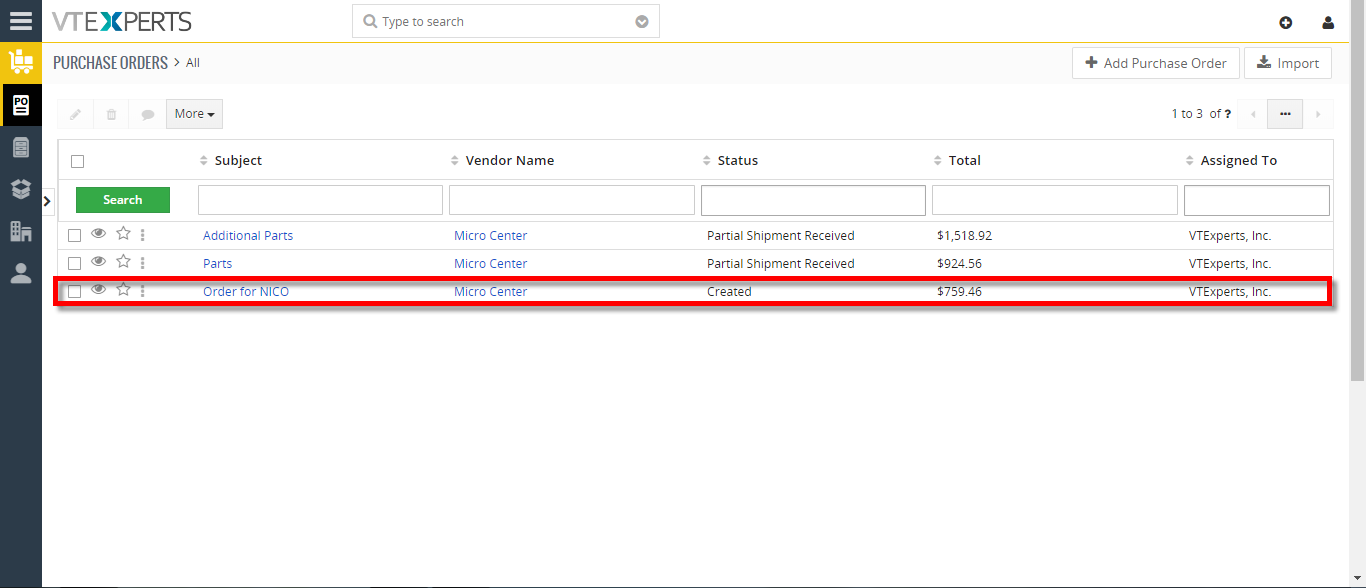Click the global Type to search field
This screenshot has width=1366, height=588.
coord(505,22)
